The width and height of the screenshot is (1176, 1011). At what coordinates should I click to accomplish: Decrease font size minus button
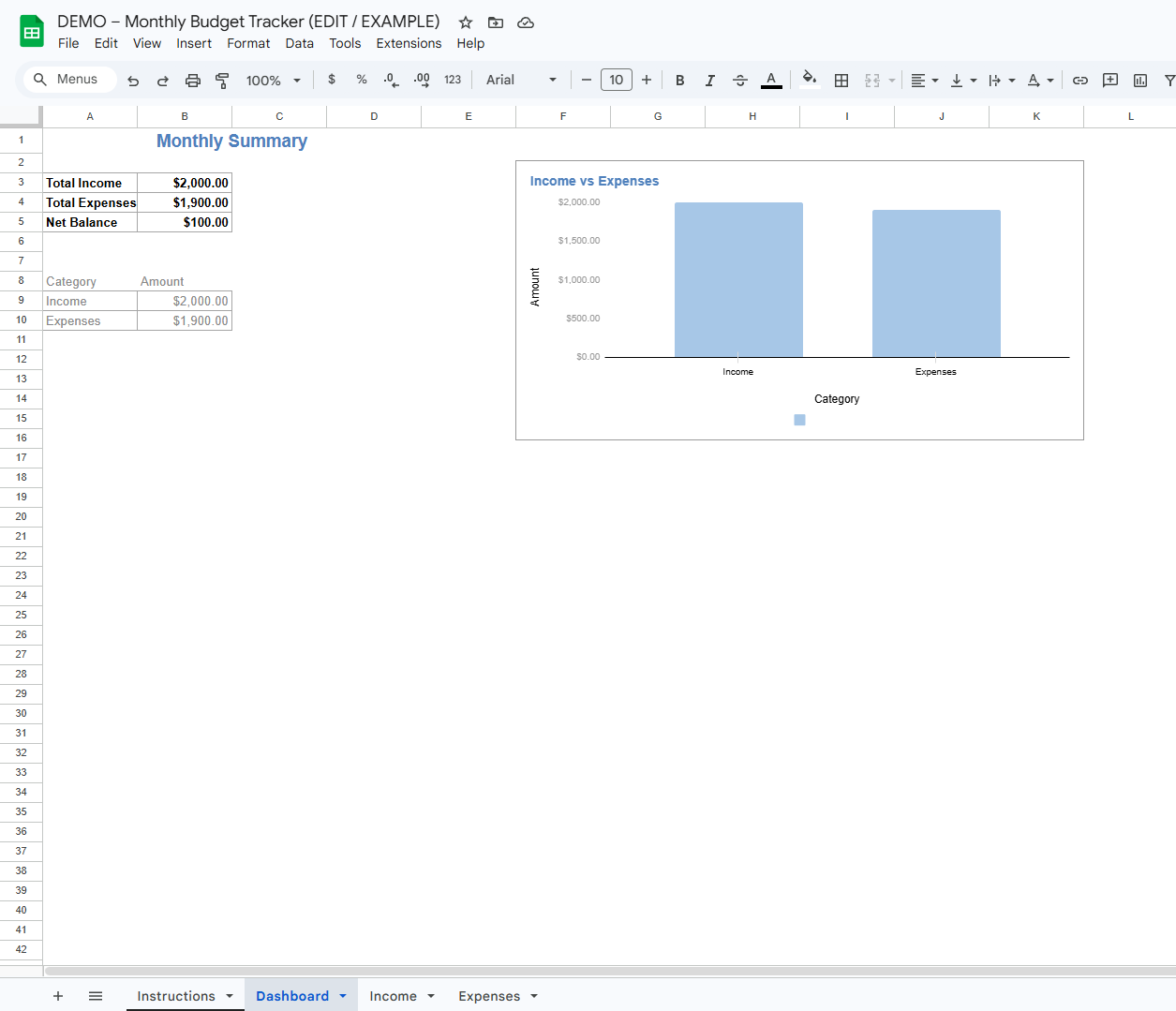587,80
